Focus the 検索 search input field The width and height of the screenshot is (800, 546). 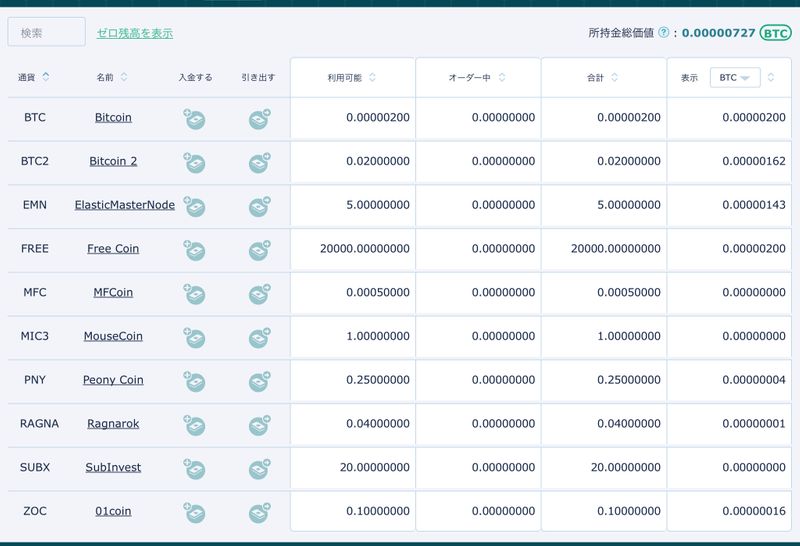46,33
